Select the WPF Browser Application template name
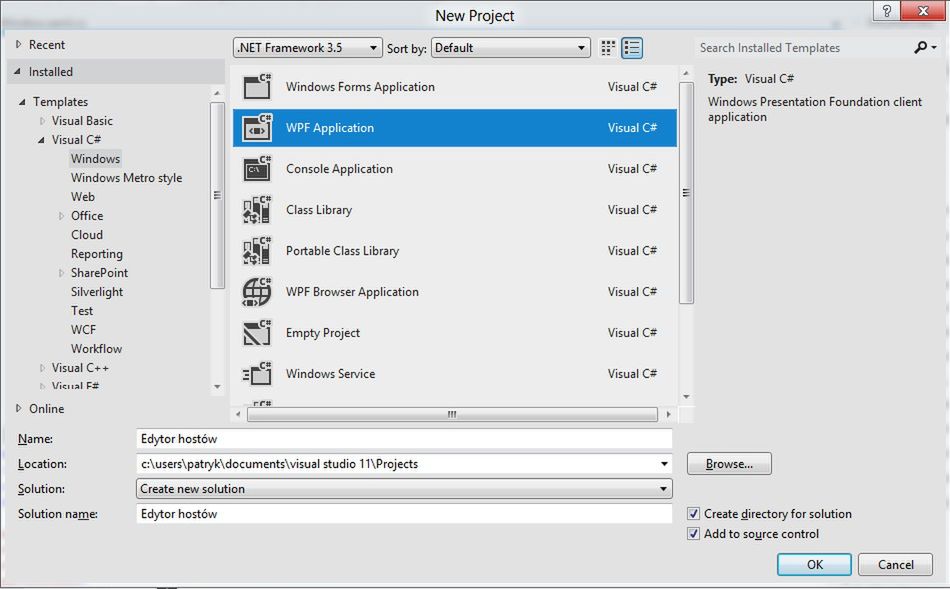Viewport: 950px width, 589px height. (352, 292)
